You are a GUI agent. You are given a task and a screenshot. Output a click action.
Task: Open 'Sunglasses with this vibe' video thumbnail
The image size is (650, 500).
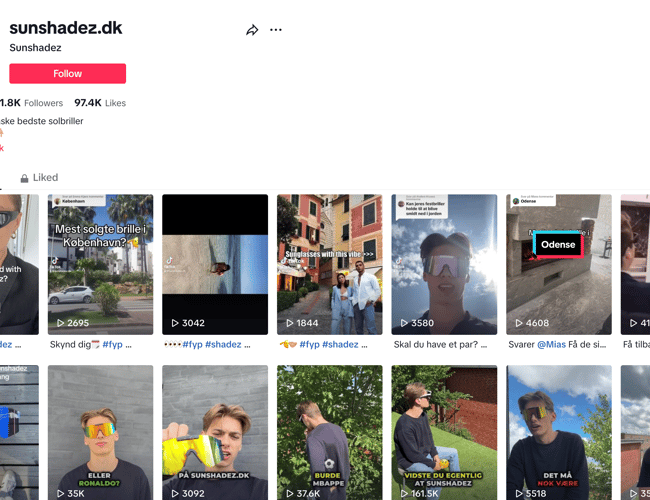click(330, 265)
